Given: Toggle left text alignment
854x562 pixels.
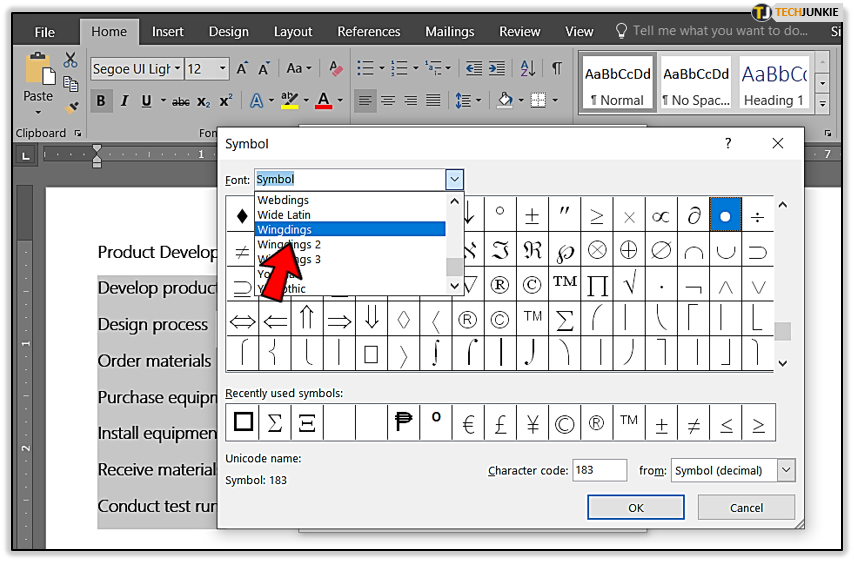Looking at the screenshot, I should (x=365, y=101).
